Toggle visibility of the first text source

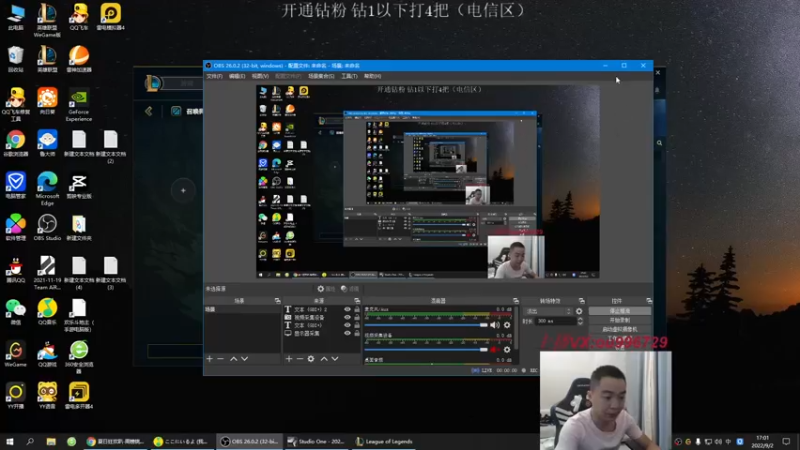(347, 309)
